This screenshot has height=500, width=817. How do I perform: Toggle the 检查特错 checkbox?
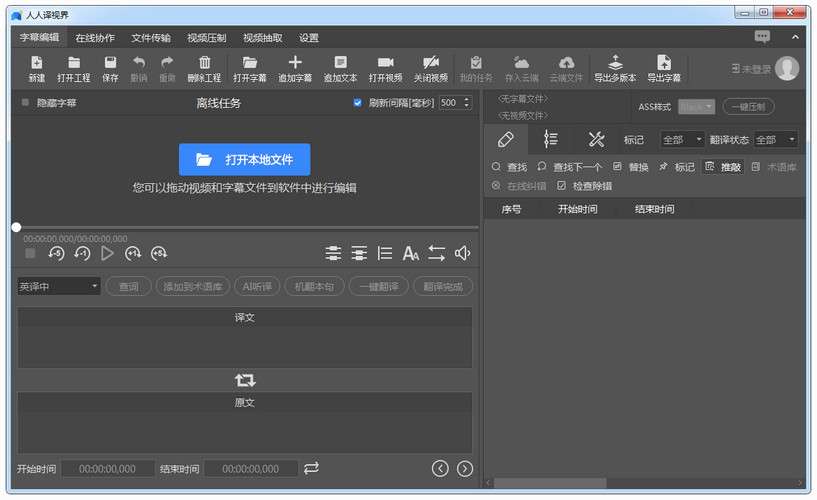(561, 186)
